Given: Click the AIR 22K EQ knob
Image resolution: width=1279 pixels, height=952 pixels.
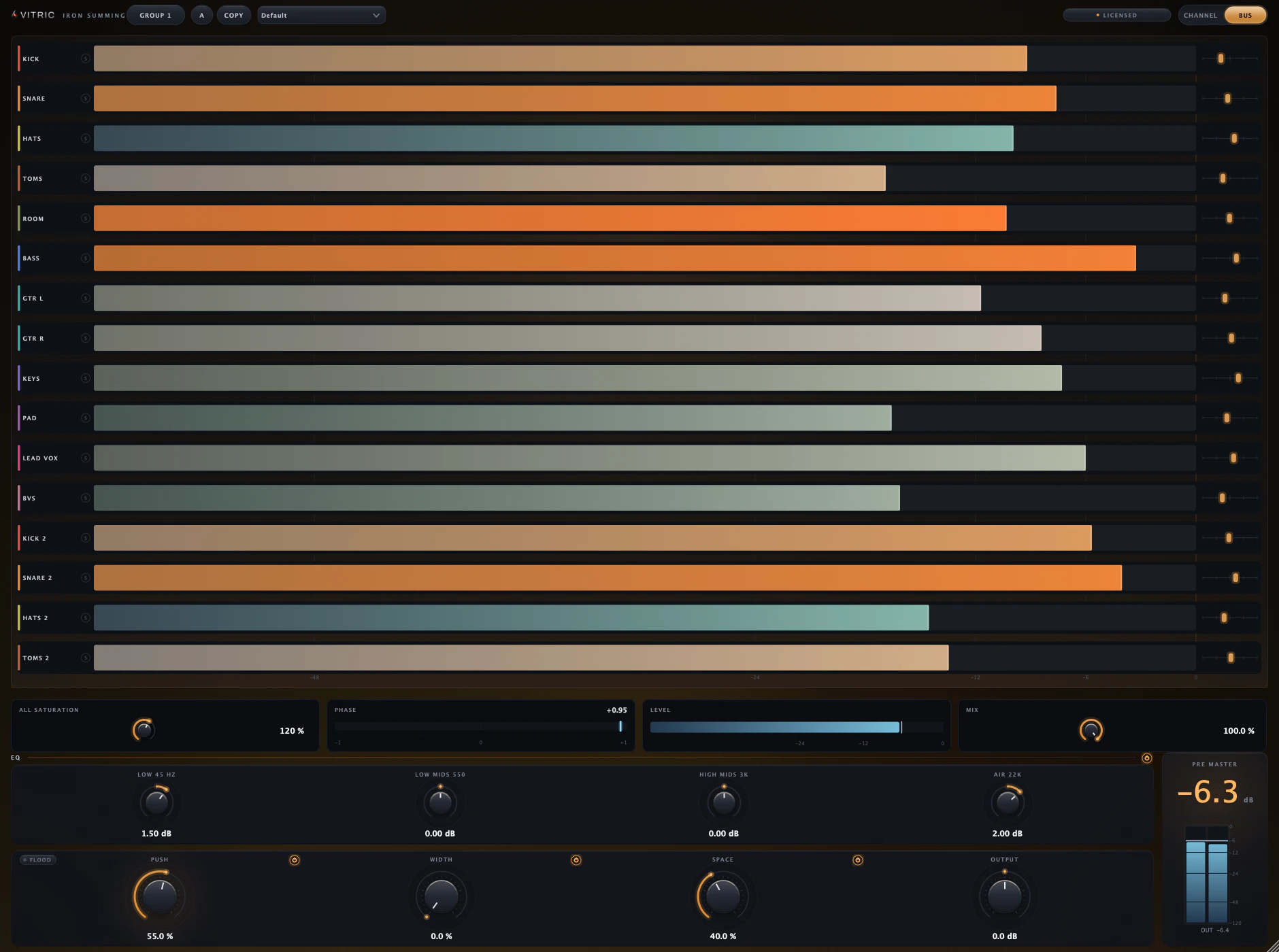Looking at the screenshot, I should coord(1007,803).
